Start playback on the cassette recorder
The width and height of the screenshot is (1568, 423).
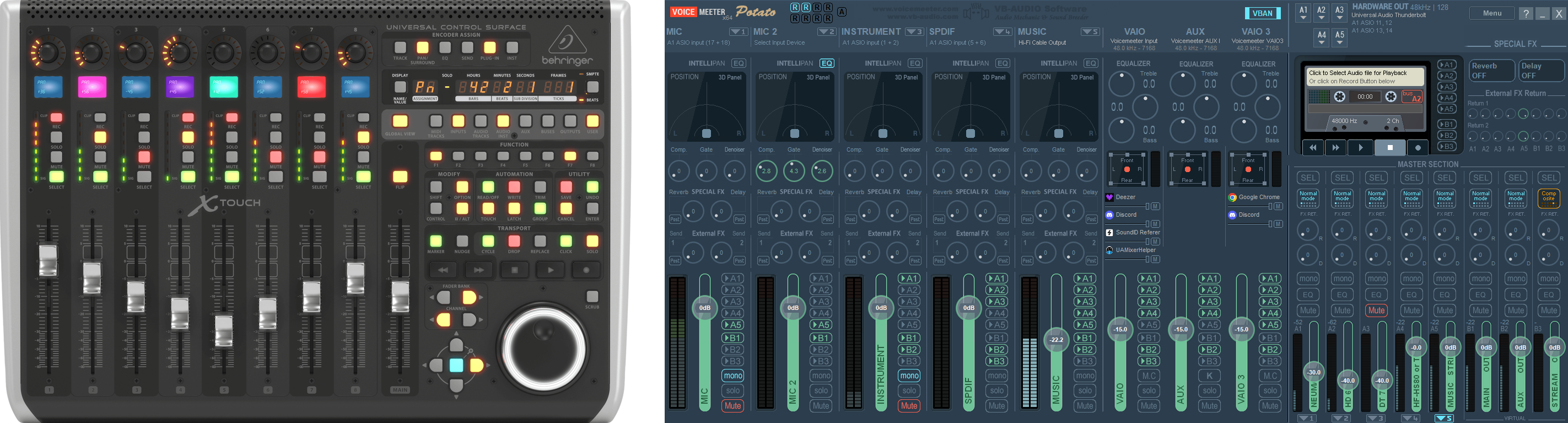tap(1360, 147)
